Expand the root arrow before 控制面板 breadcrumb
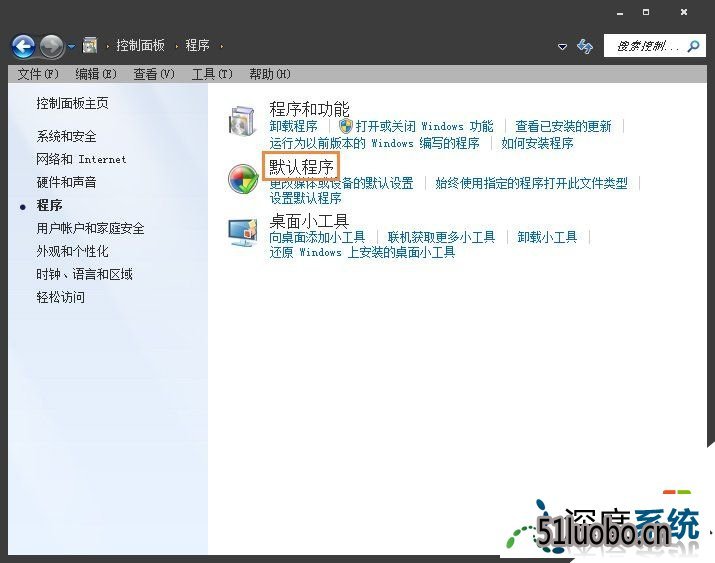The height and width of the screenshot is (563, 715). click(x=108, y=46)
